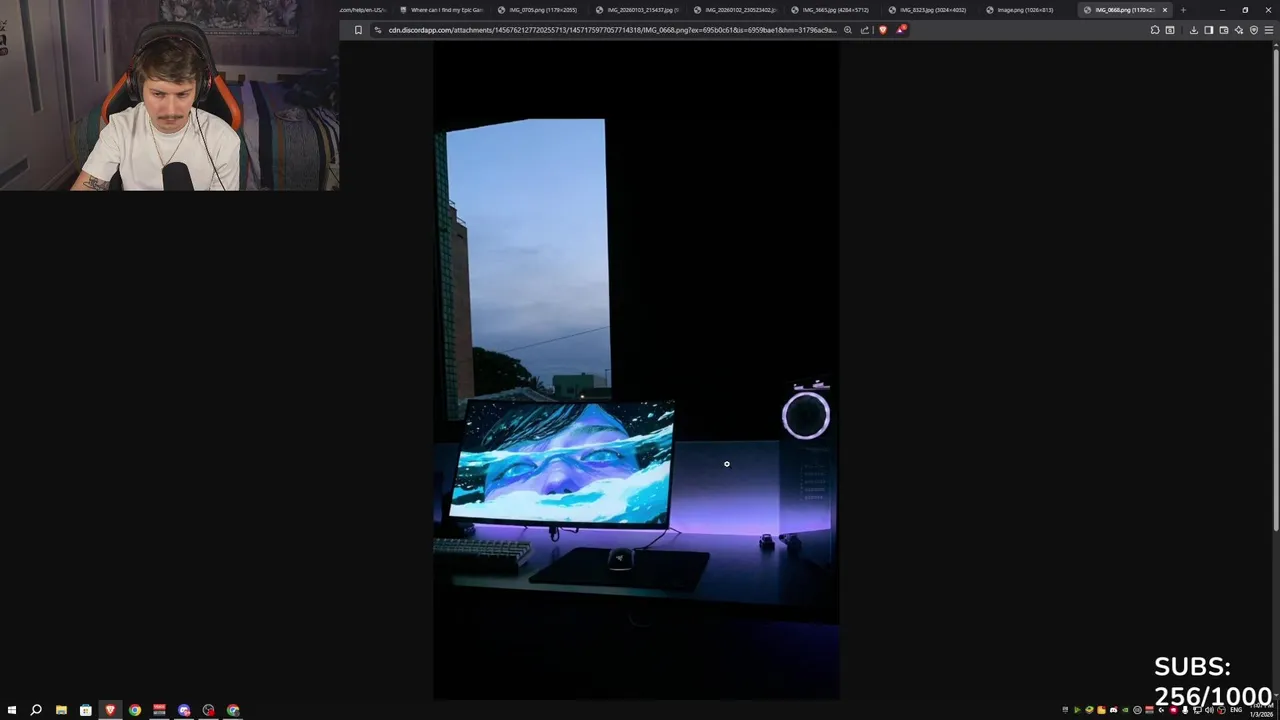Open File Explorer from the taskbar
This screenshot has height=720, width=1280.
pos(61,710)
